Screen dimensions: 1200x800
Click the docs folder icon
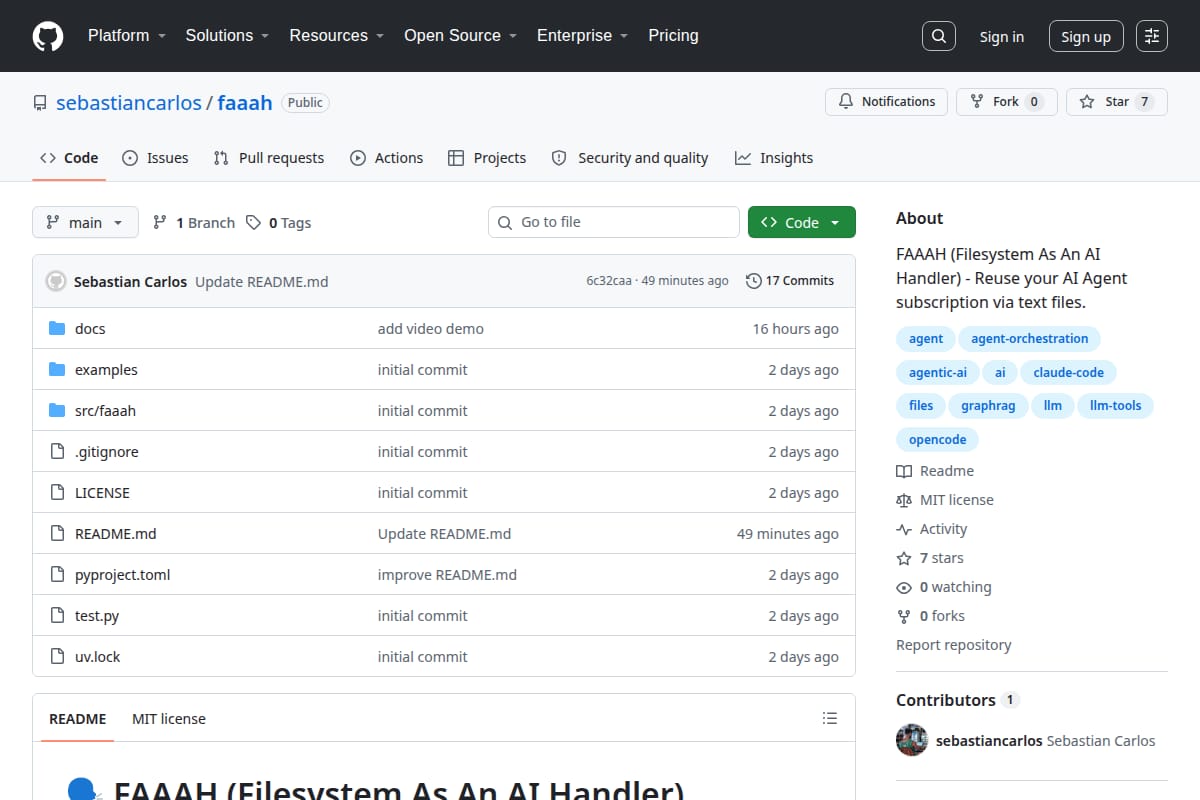click(x=57, y=328)
